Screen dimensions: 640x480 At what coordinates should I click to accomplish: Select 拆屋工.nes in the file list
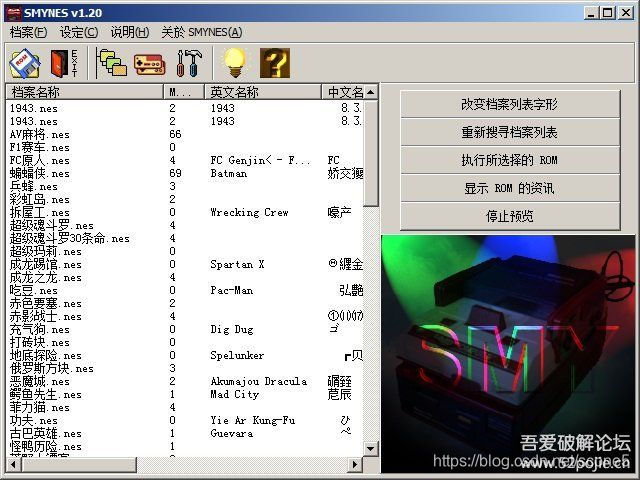coord(40,213)
